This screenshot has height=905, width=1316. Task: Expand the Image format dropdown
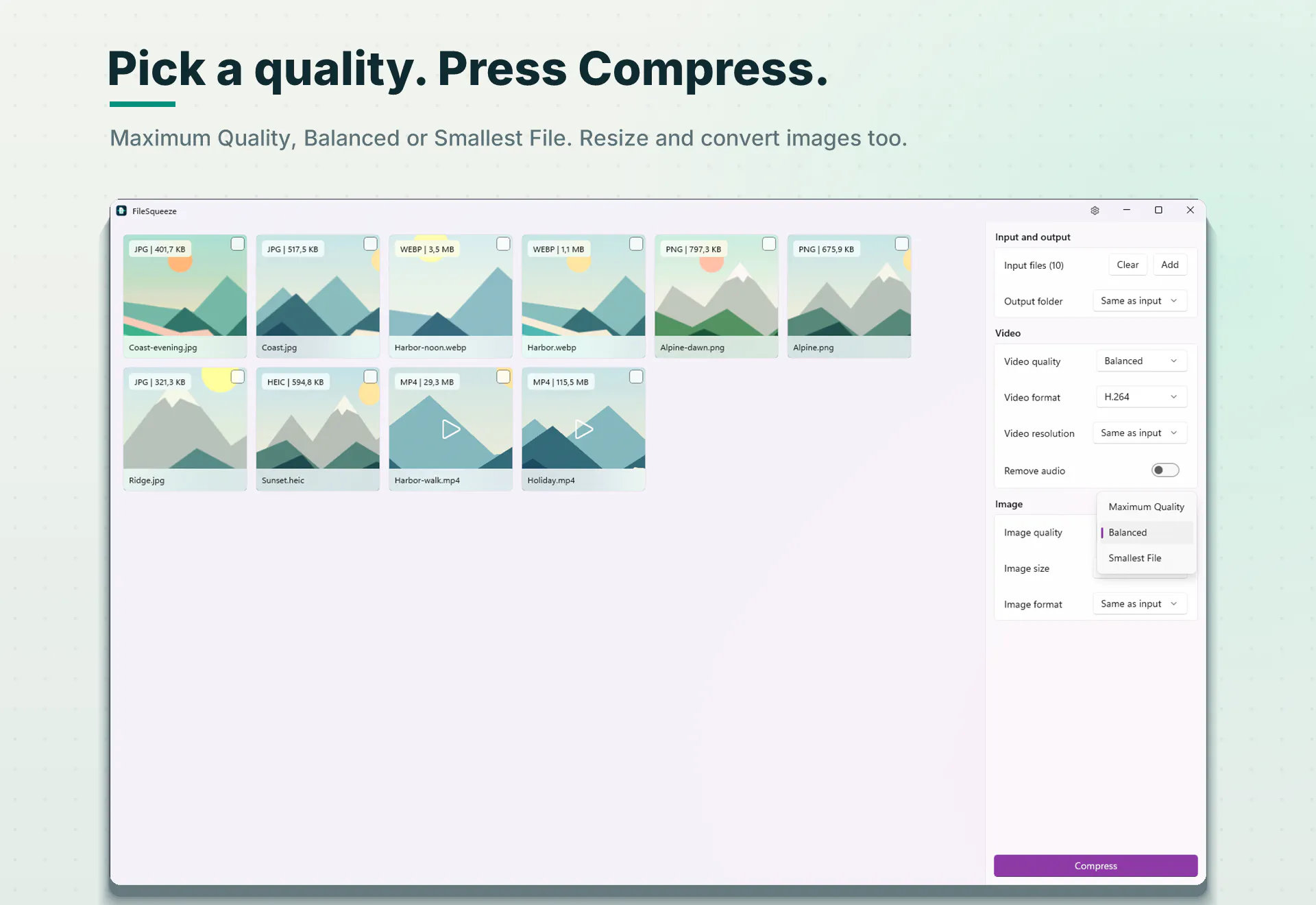click(1140, 604)
